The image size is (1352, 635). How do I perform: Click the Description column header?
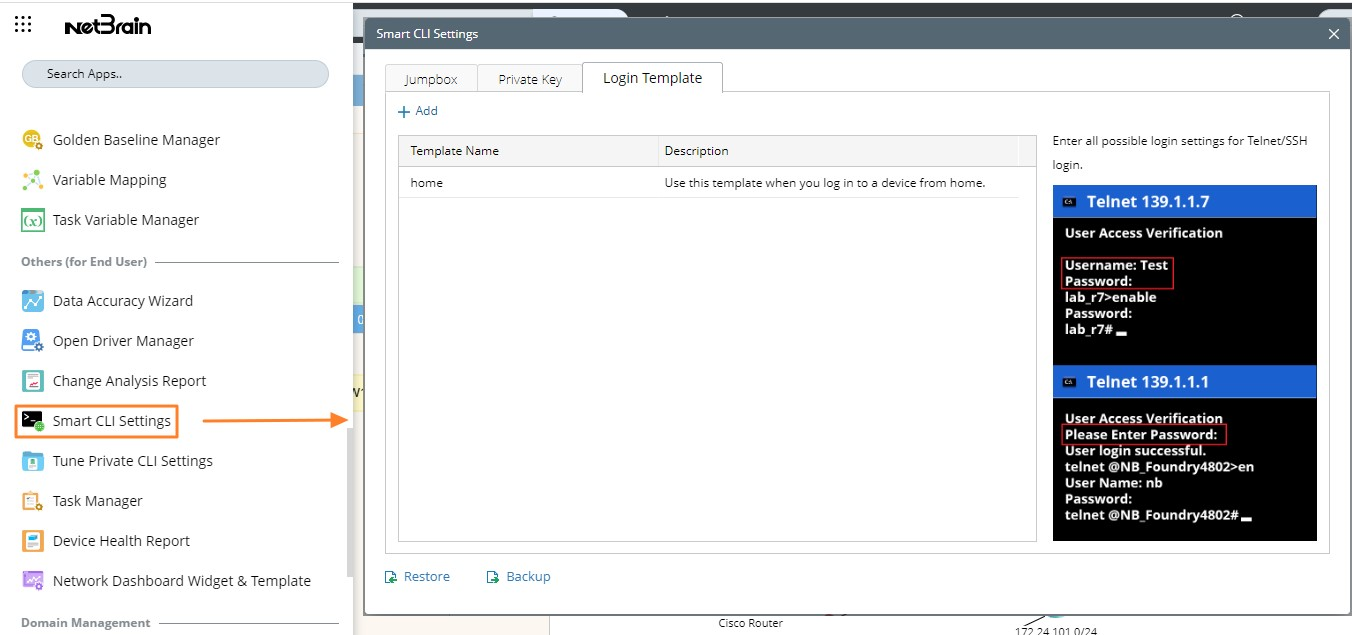tap(838, 151)
